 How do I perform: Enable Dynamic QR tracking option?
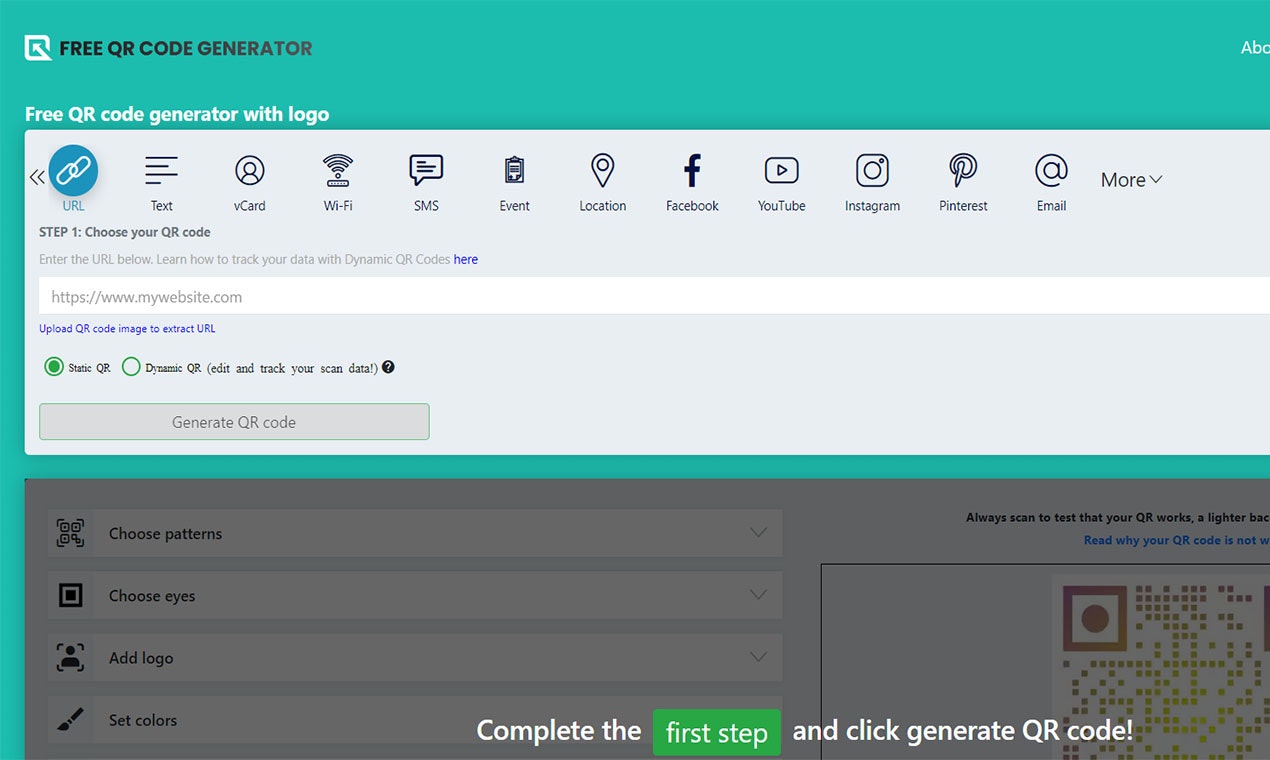tap(131, 366)
